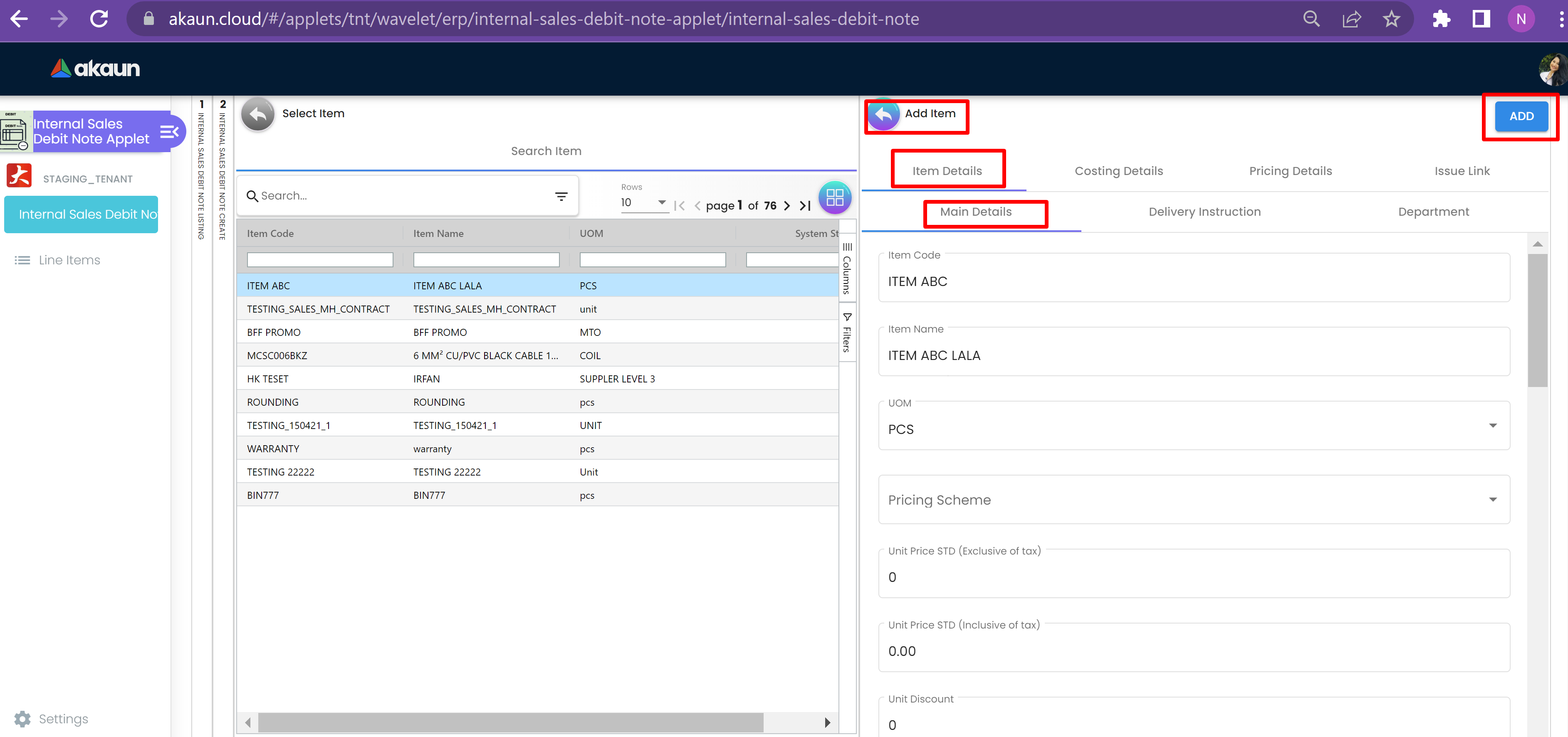Click the Select Item back arrow icon
Image resolution: width=1568 pixels, height=737 pixels.
(257, 114)
